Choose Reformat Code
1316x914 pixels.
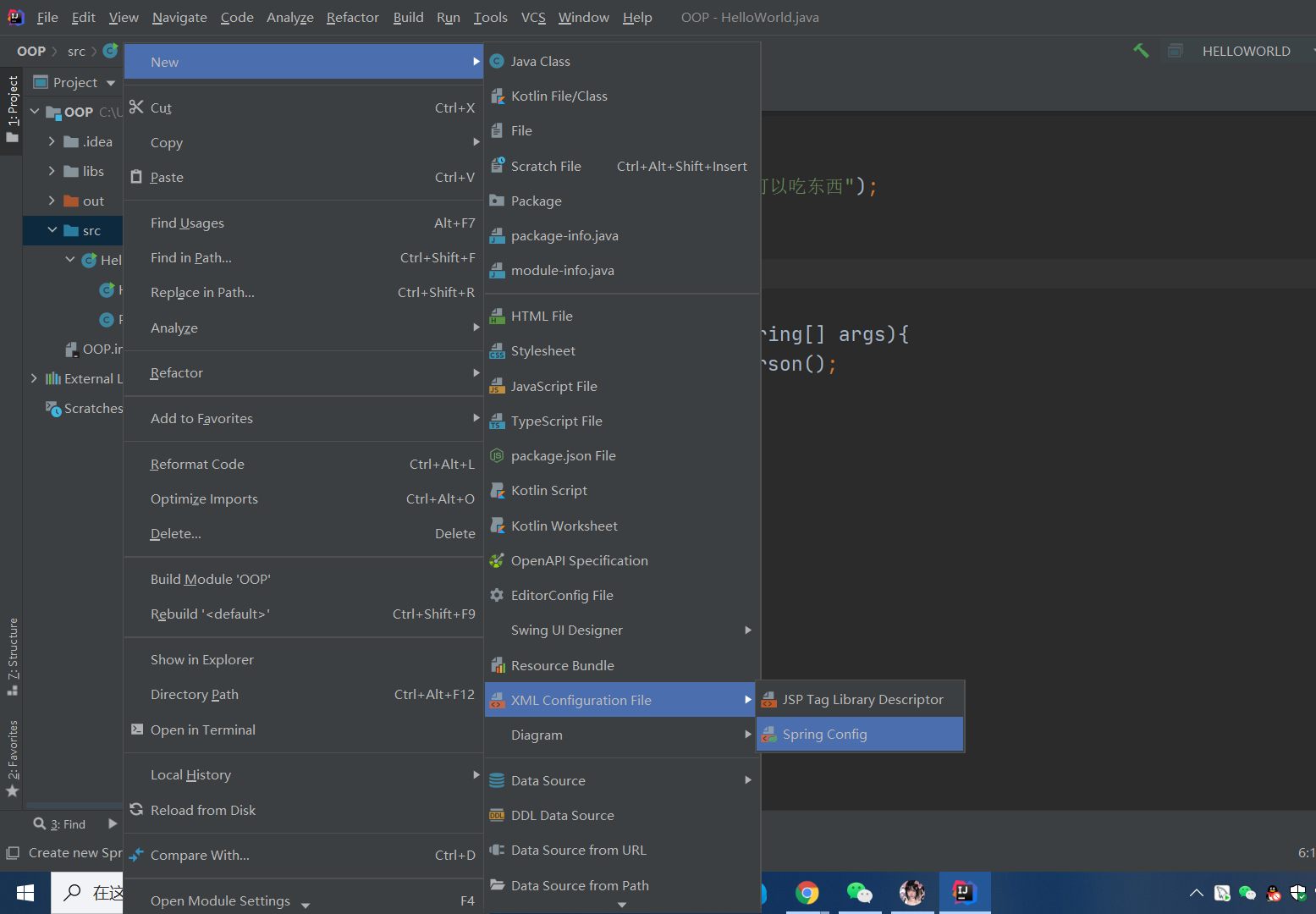click(x=304, y=465)
